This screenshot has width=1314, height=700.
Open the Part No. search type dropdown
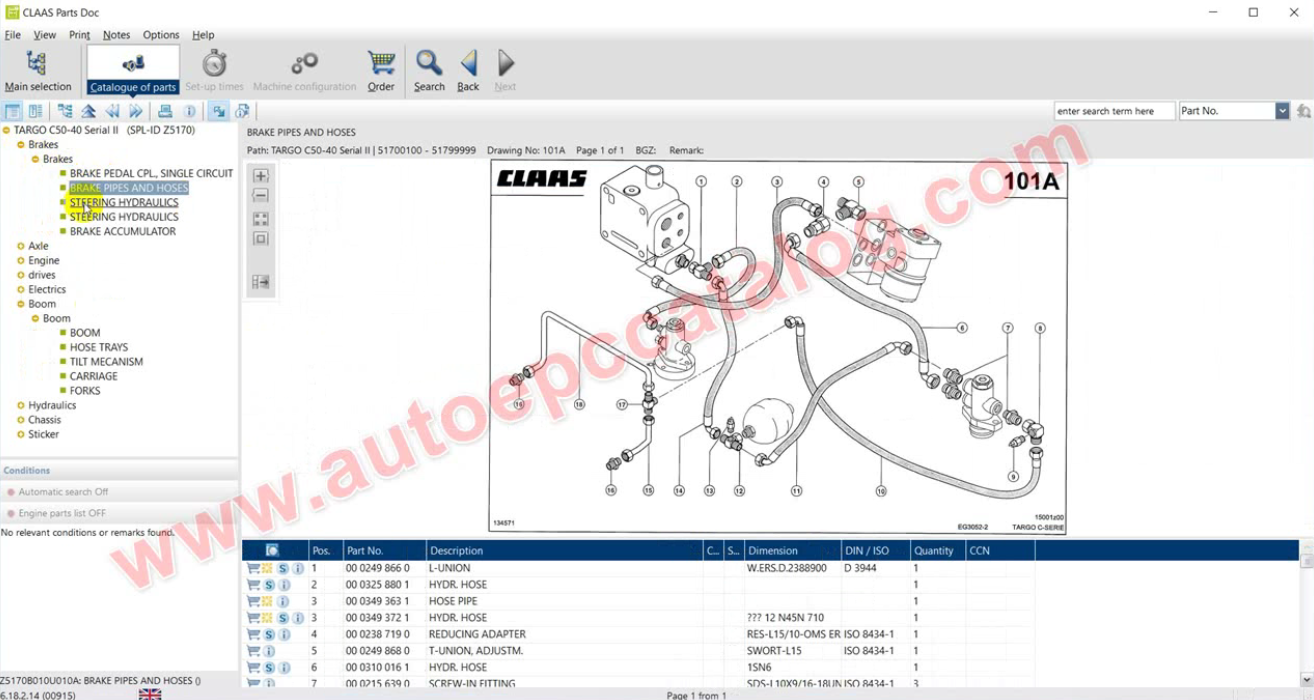click(x=1282, y=111)
